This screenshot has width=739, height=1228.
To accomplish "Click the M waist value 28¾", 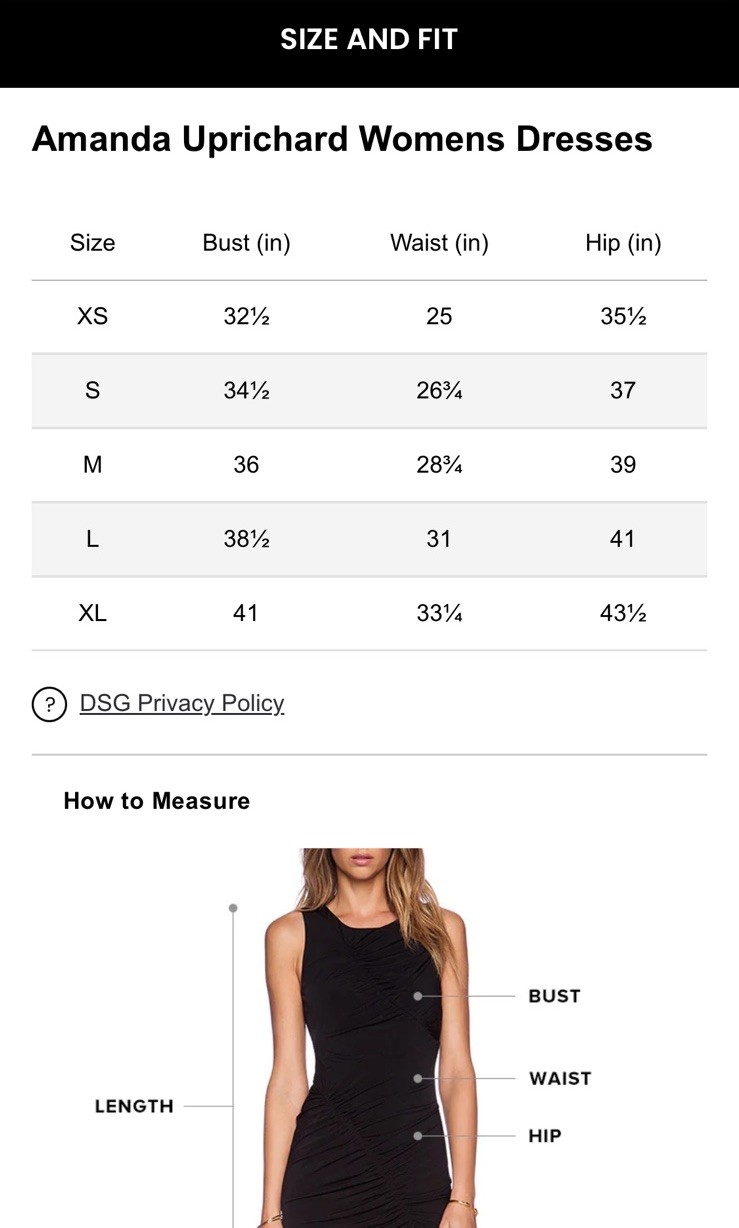I will 439,464.
